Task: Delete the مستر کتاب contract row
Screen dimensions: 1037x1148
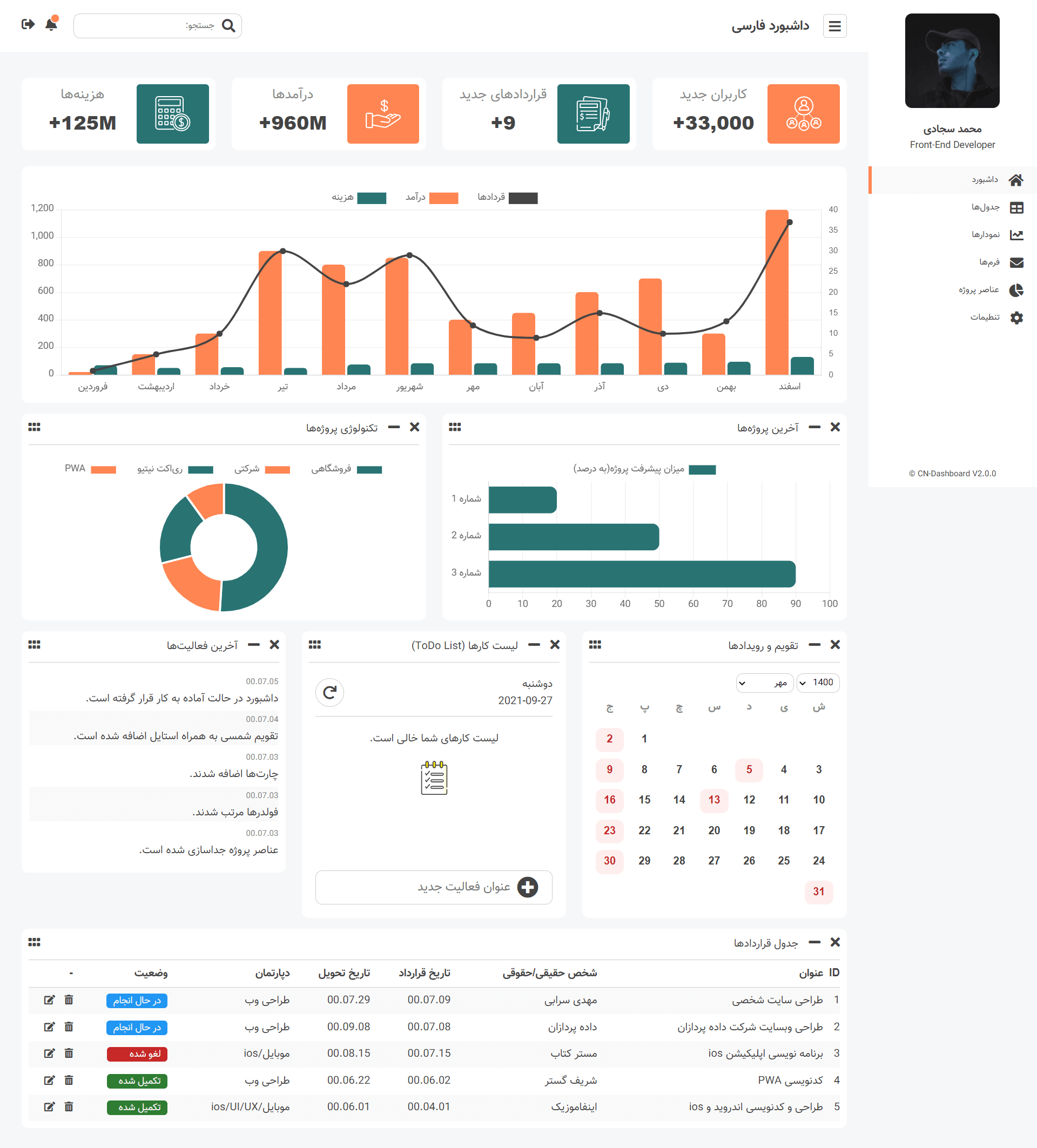Action: point(69,1054)
